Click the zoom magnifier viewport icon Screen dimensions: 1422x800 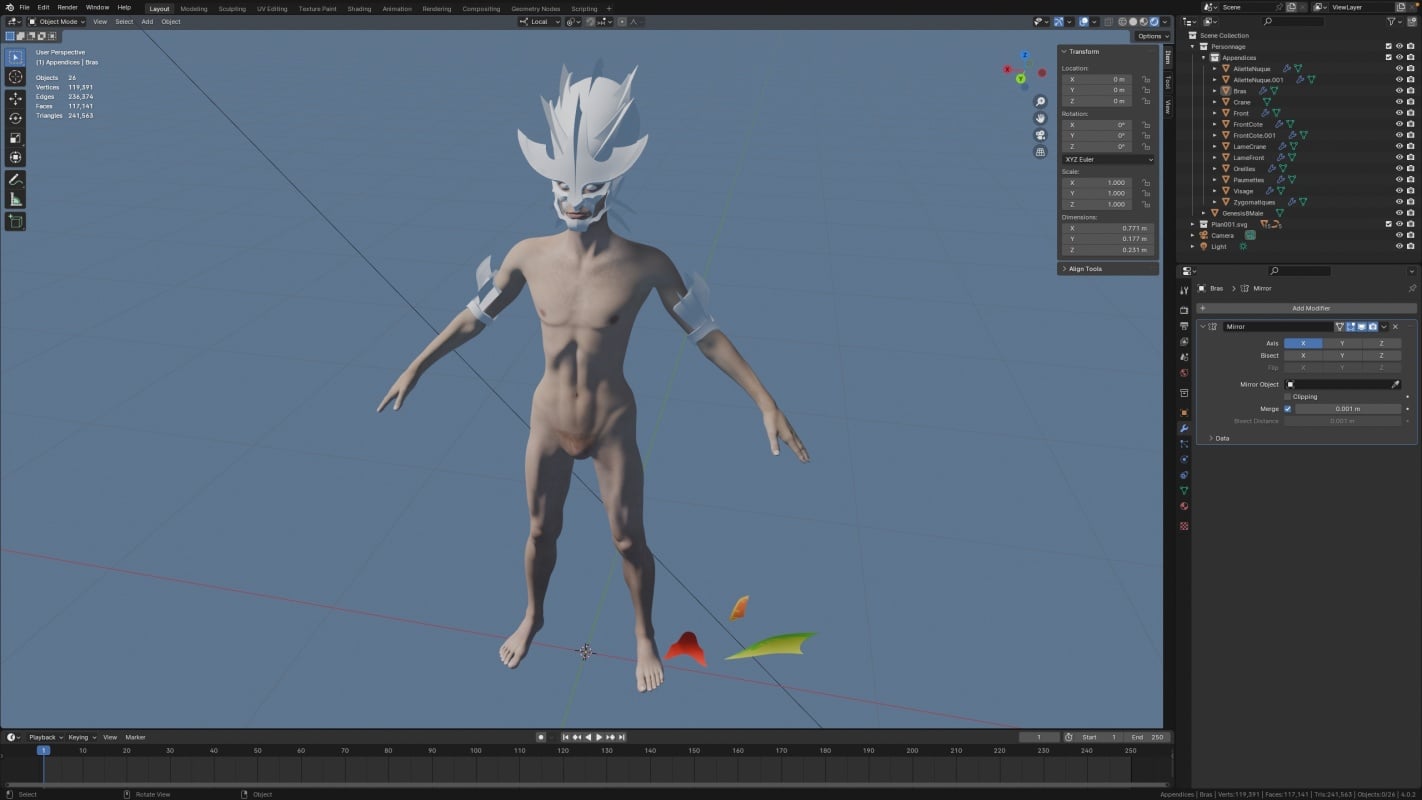pos(1040,102)
